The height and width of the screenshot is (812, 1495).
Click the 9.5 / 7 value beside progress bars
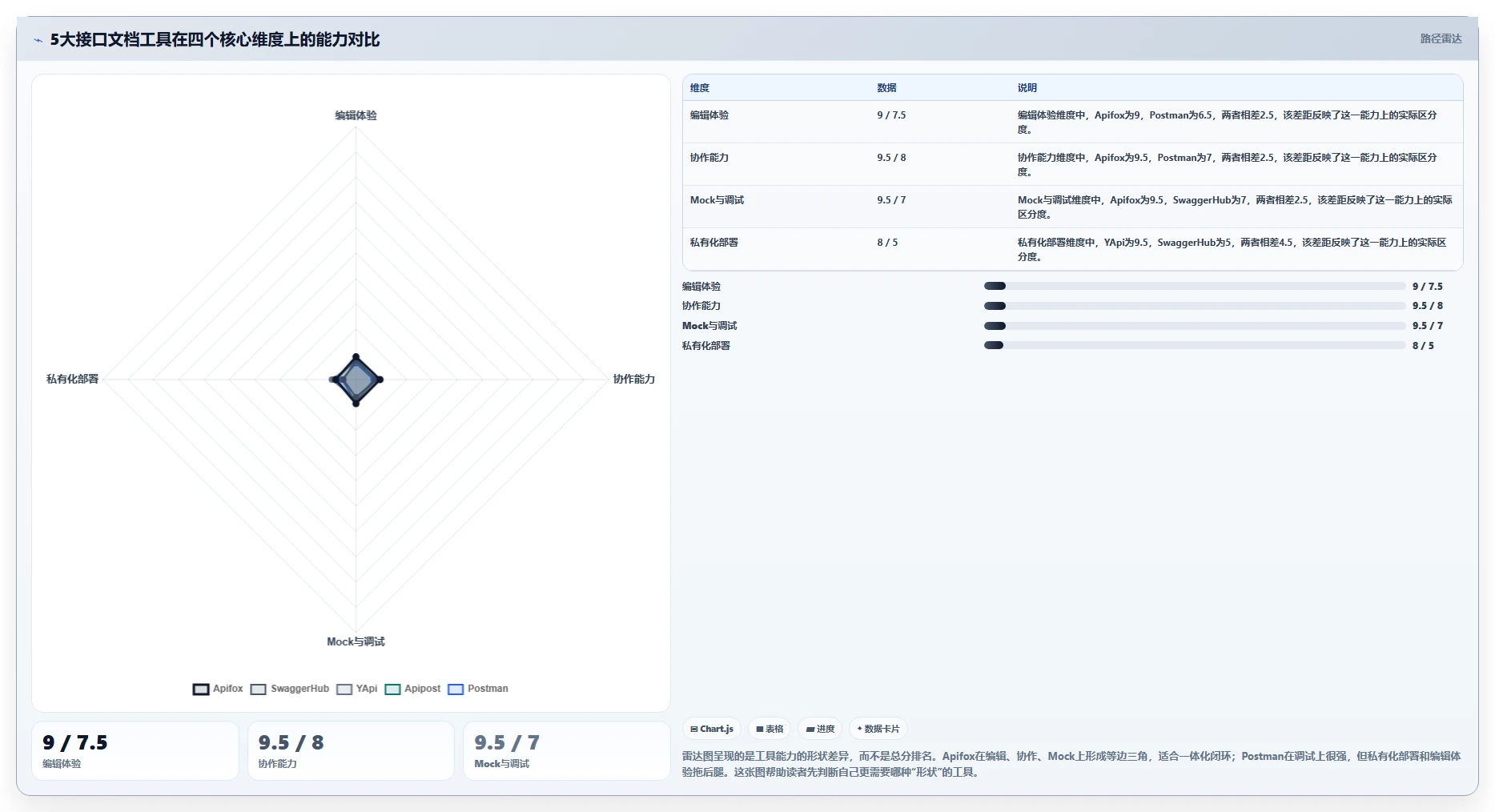point(1428,326)
